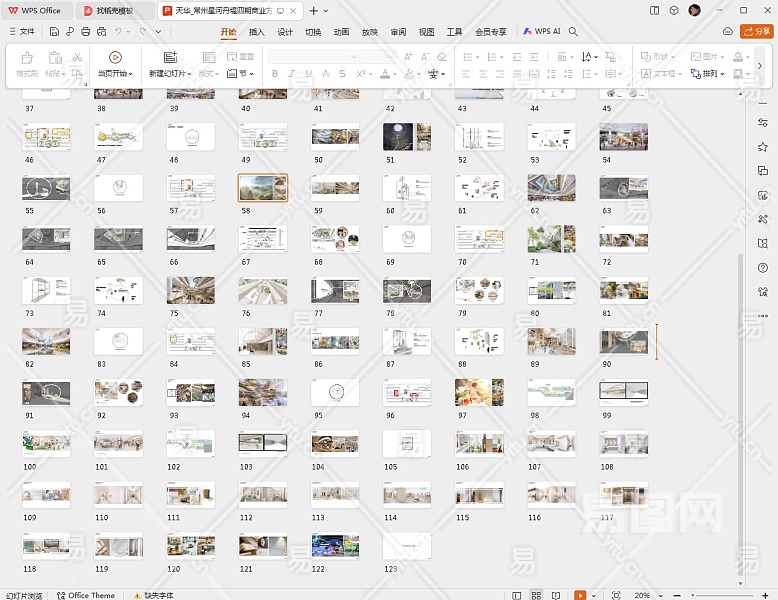Image resolution: width=778 pixels, height=600 pixels.
Task: Open the 插入 ribbon tab
Action: (x=257, y=32)
